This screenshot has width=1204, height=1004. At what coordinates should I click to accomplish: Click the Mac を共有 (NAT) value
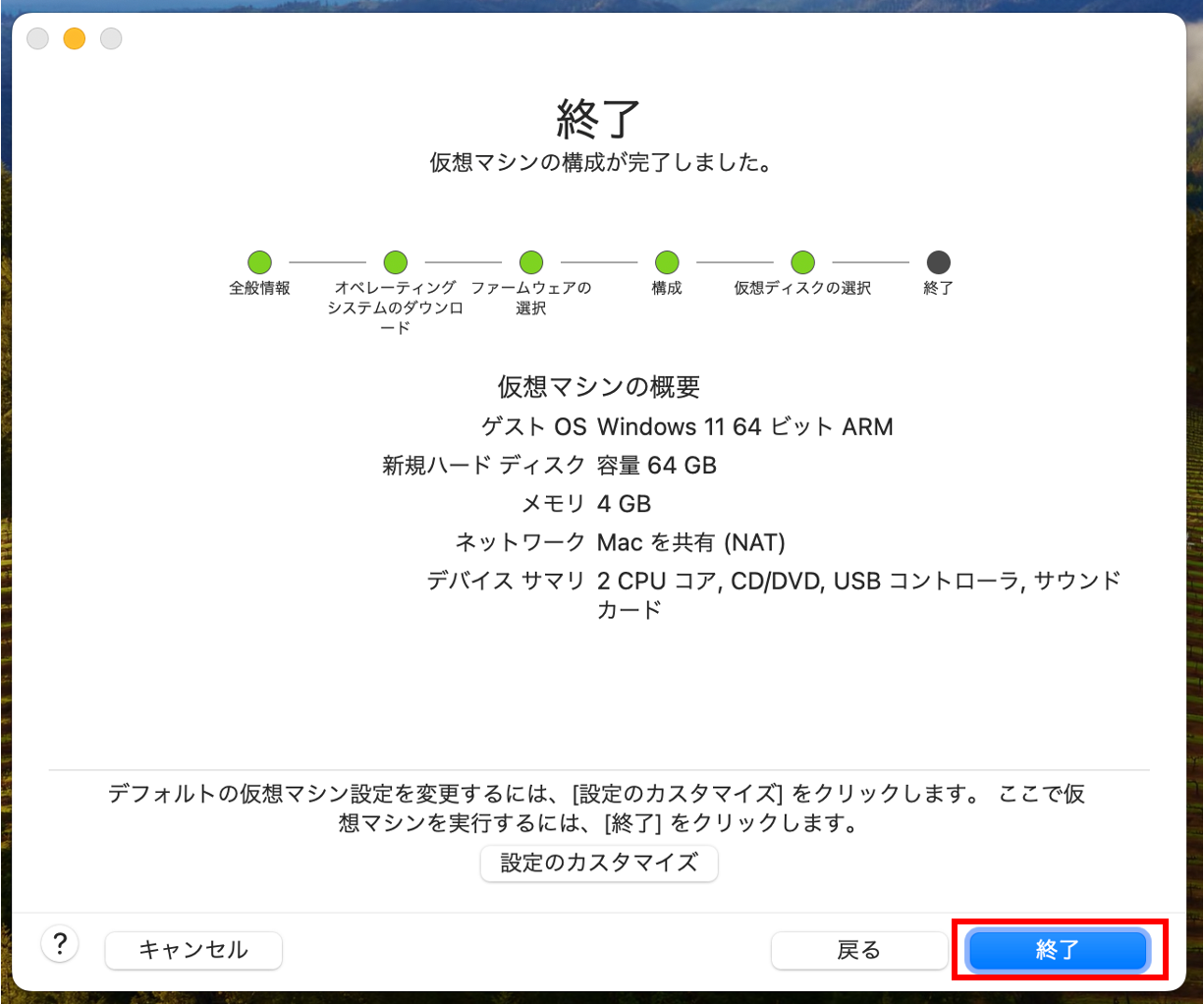pos(691,542)
